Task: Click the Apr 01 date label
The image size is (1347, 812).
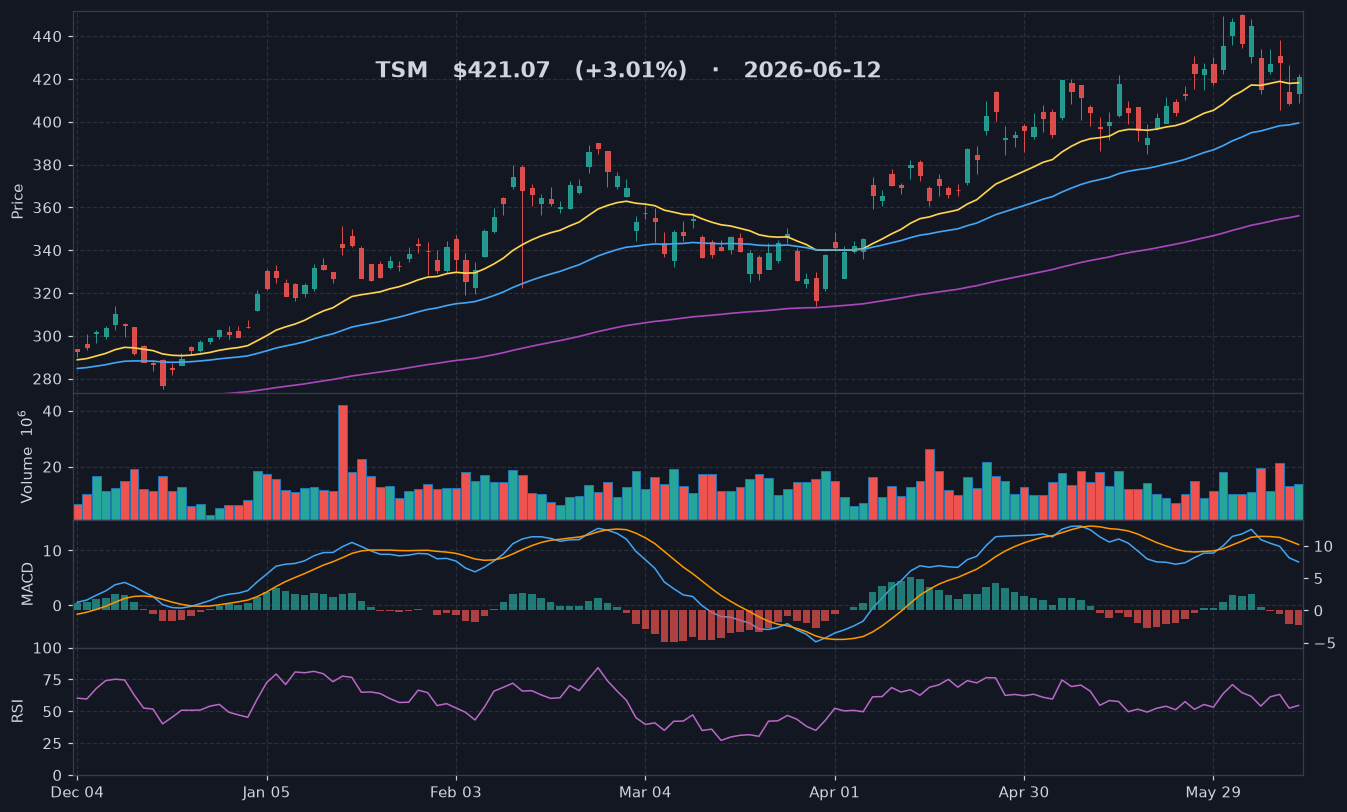Action: point(835,793)
